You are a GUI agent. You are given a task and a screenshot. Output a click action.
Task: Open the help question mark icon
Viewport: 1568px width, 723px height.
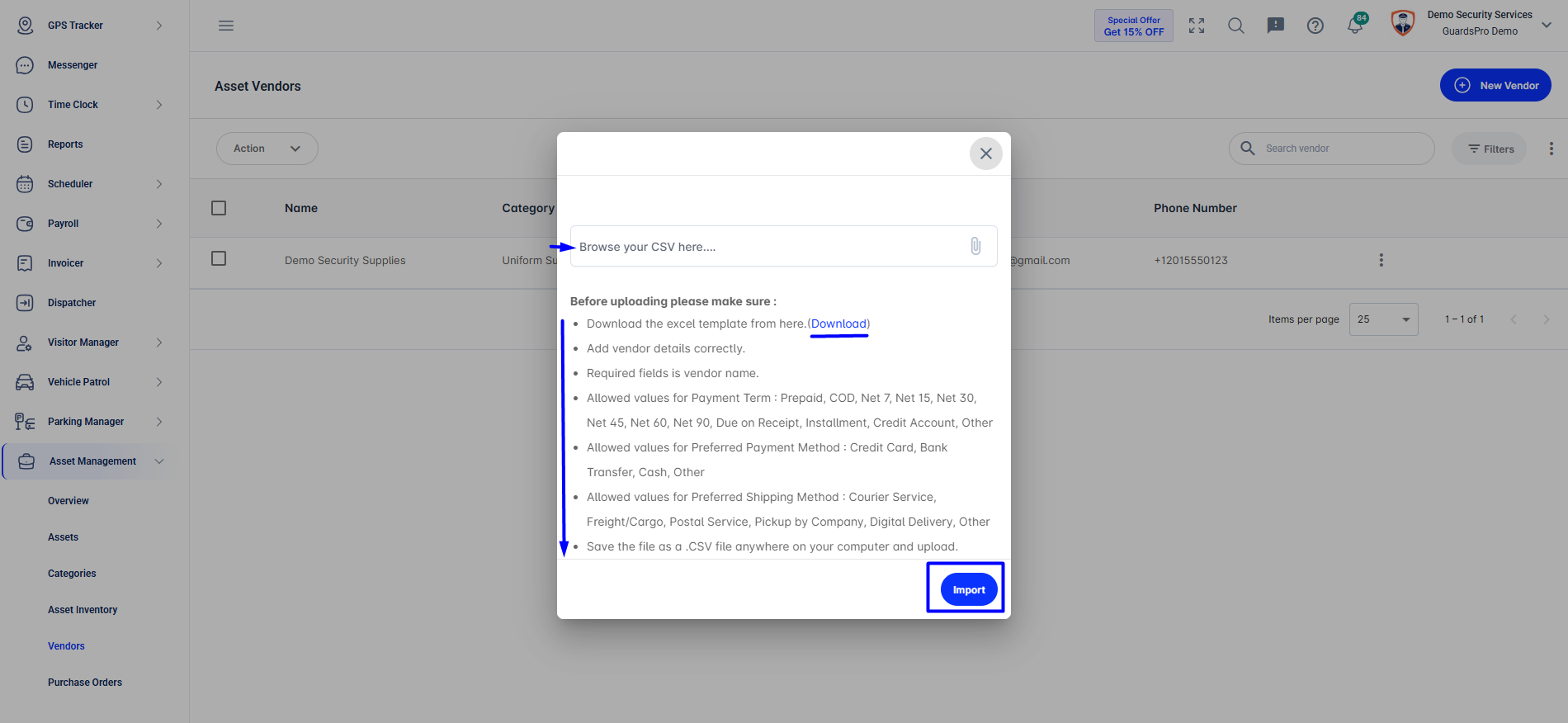(1315, 26)
